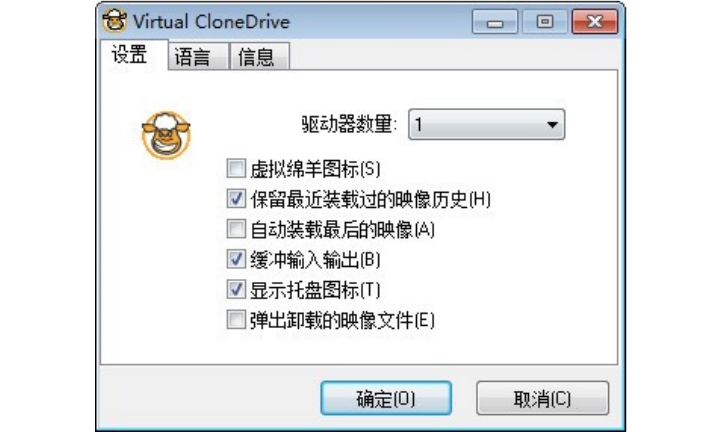The width and height of the screenshot is (720, 432).
Task: Click the Virtual CloneDrive title text
Action: (x=211, y=22)
